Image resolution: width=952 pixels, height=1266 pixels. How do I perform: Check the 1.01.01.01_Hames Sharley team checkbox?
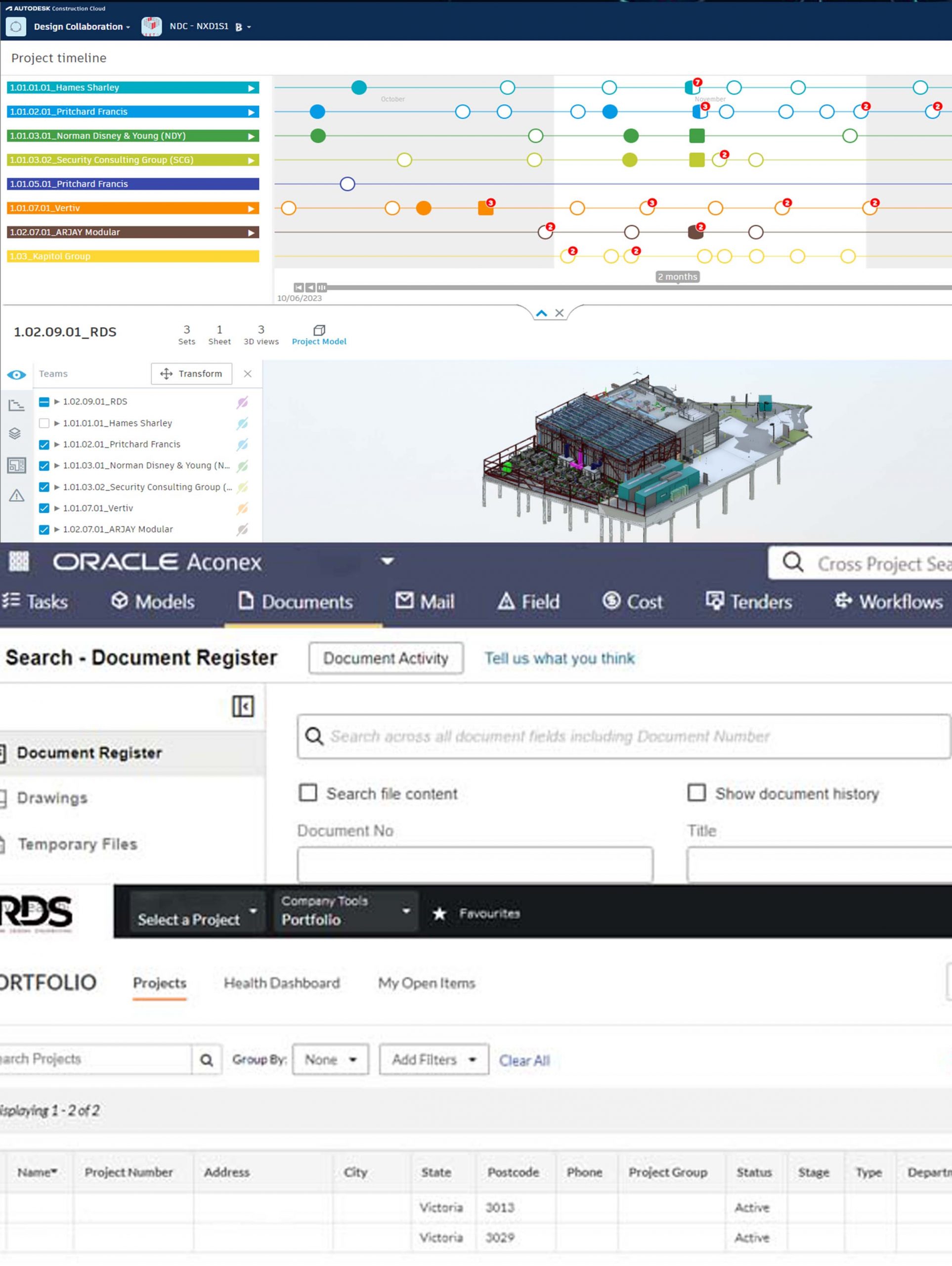click(x=44, y=423)
